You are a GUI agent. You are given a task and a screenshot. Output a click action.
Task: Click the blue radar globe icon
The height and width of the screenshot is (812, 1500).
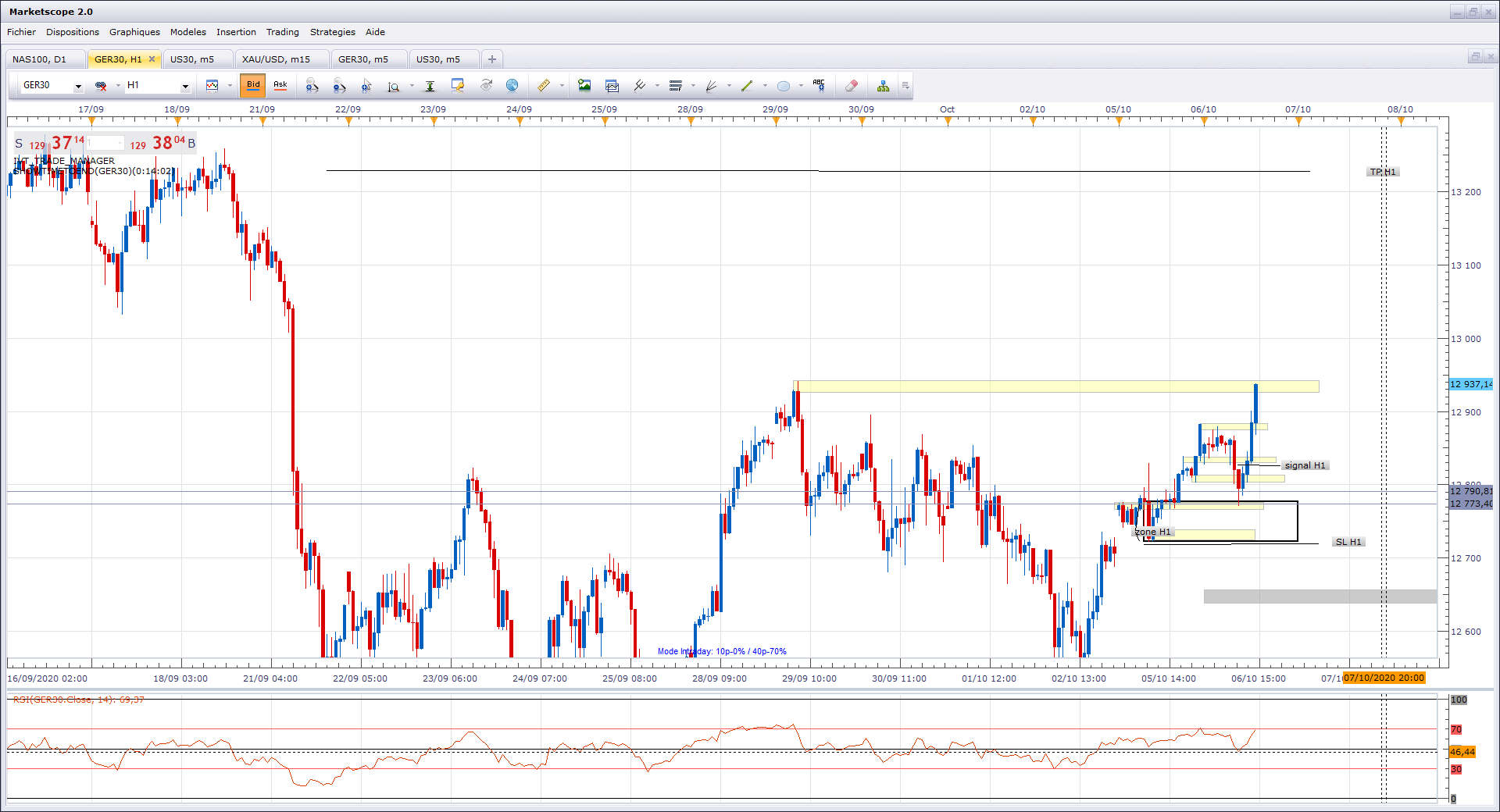point(512,85)
